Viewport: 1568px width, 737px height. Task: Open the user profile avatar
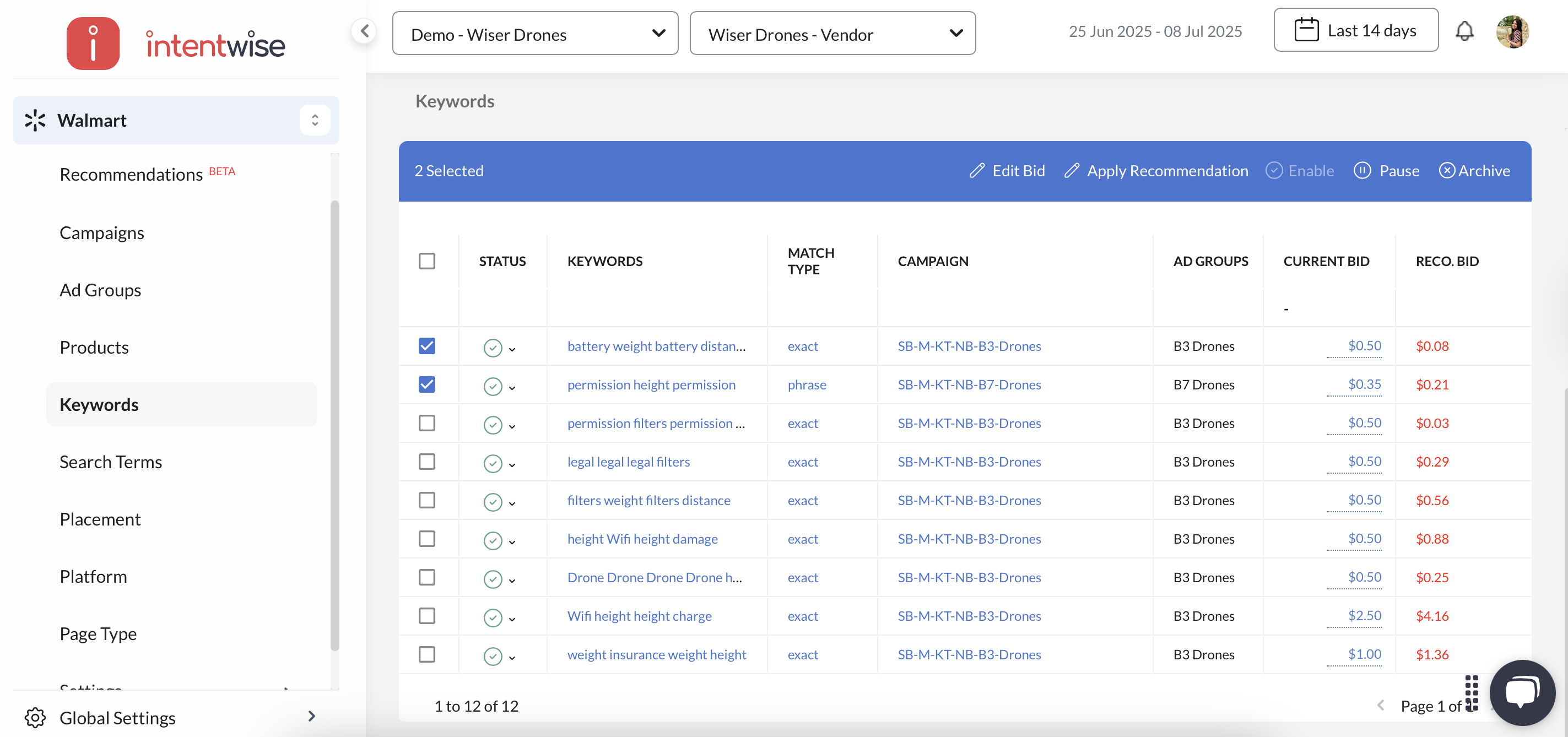(1512, 31)
